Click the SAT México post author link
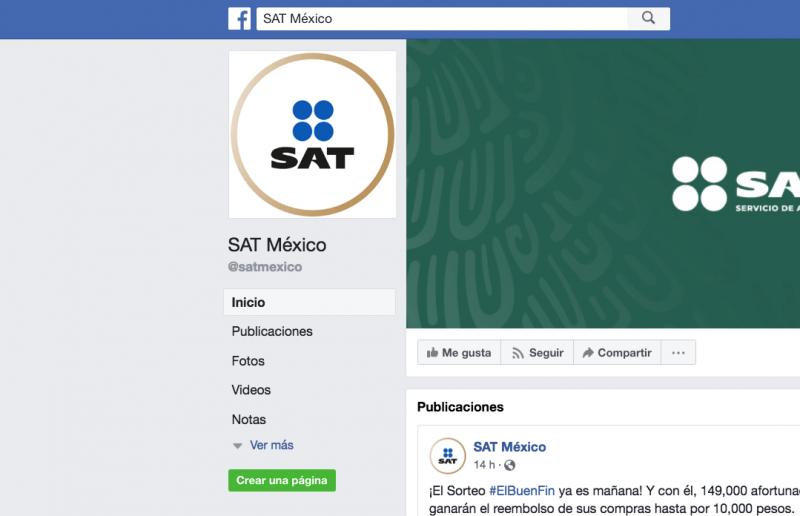The width and height of the screenshot is (800, 516). [x=510, y=447]
